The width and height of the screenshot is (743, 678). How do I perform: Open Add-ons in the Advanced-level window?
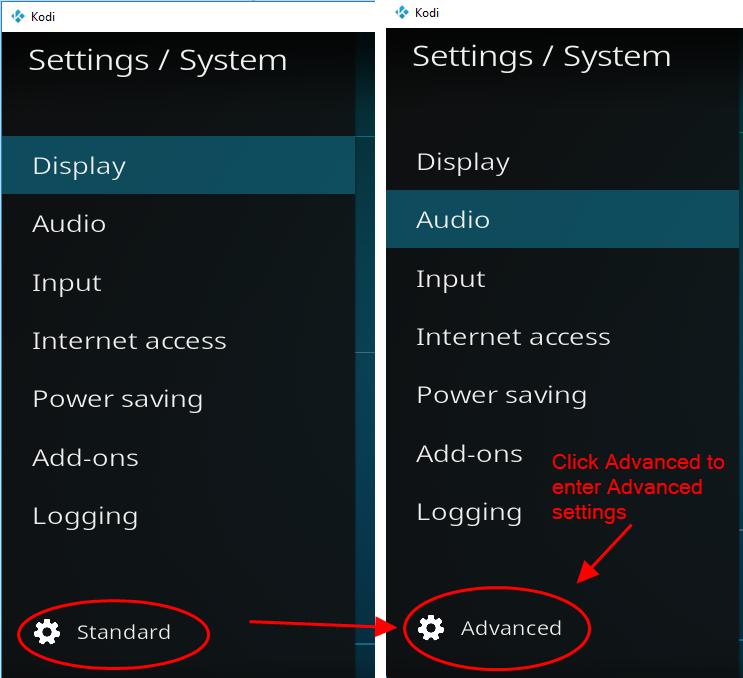(x=469, y=454)
